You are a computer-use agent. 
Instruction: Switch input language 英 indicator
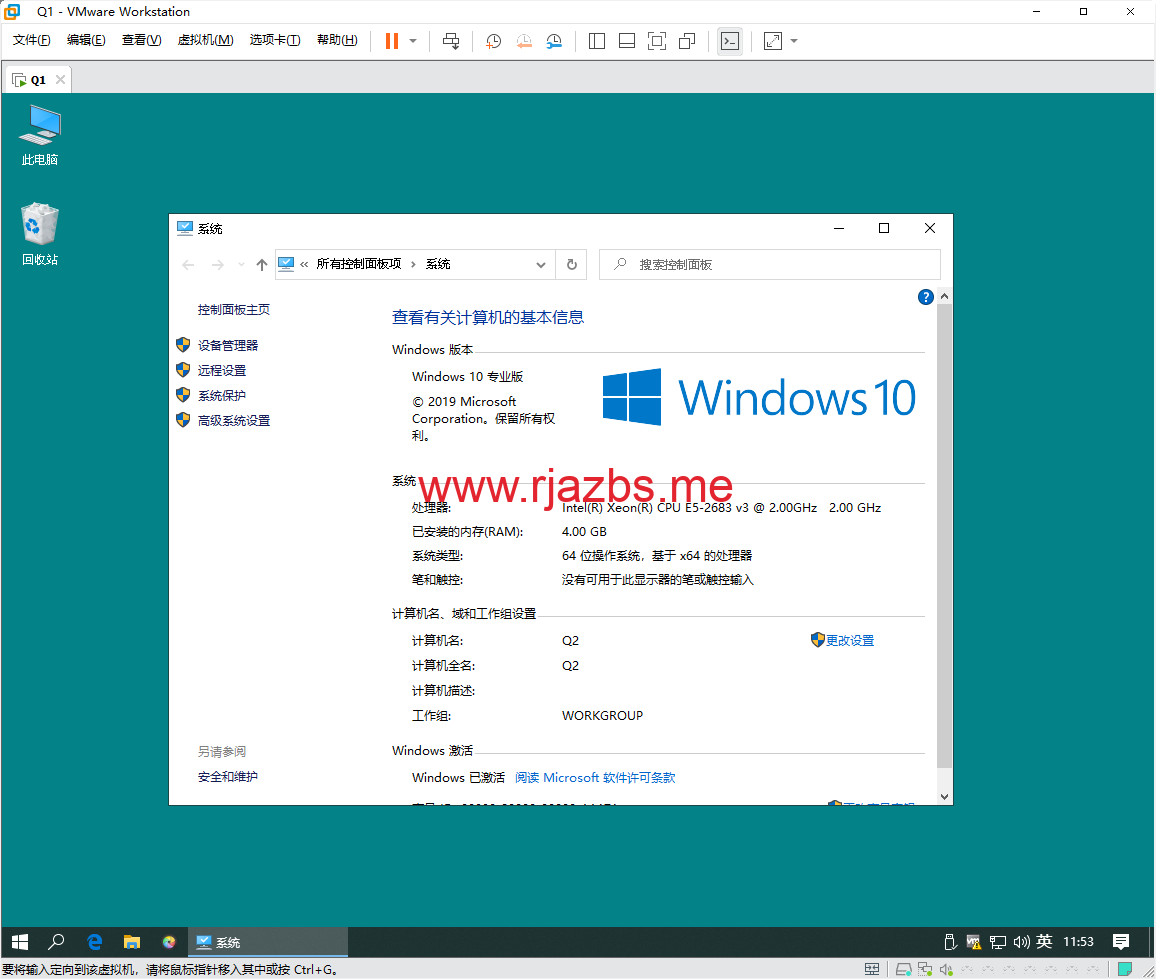[x=1044, y=941]
